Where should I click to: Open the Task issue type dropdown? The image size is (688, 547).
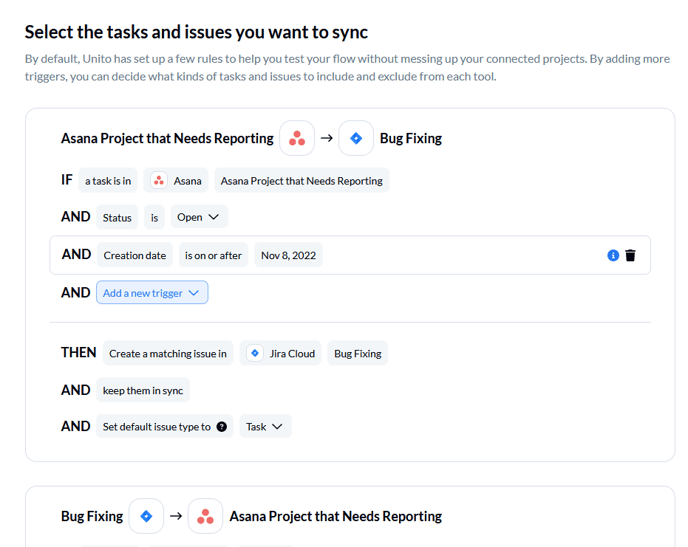tap(265, 426)
